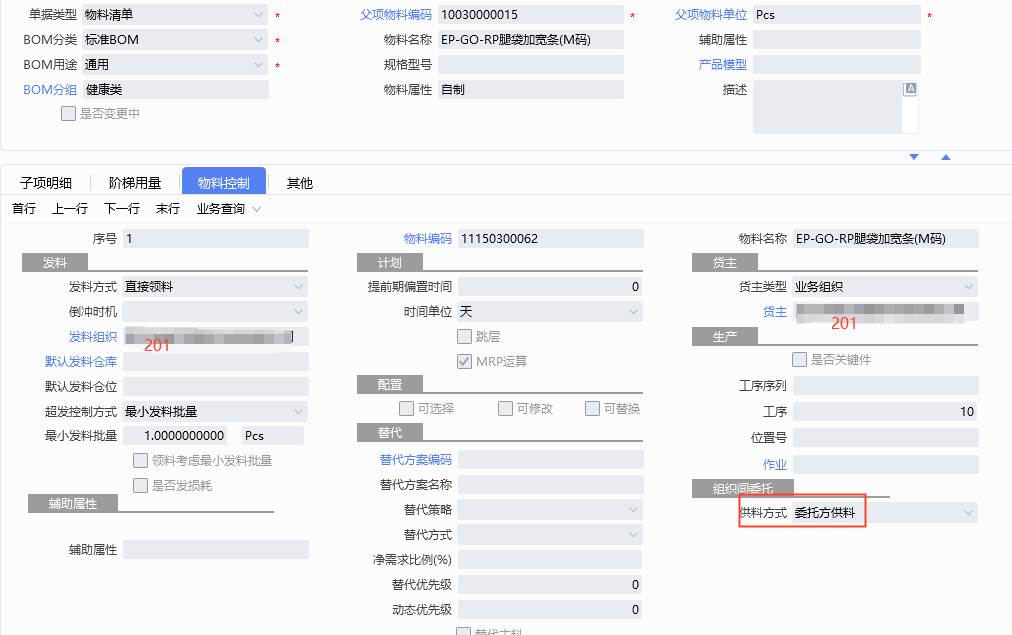This screenshot has height=635, width=1012.
Task: Click the blue up-triangle expand arrow
Action: tap(945, 157)
